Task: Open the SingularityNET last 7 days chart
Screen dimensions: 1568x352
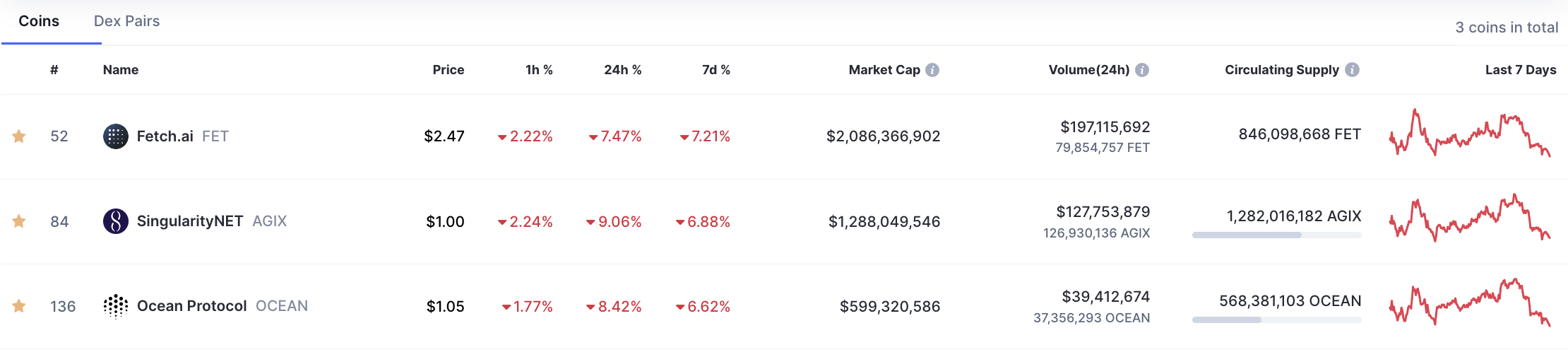Action: point(1470,218)
